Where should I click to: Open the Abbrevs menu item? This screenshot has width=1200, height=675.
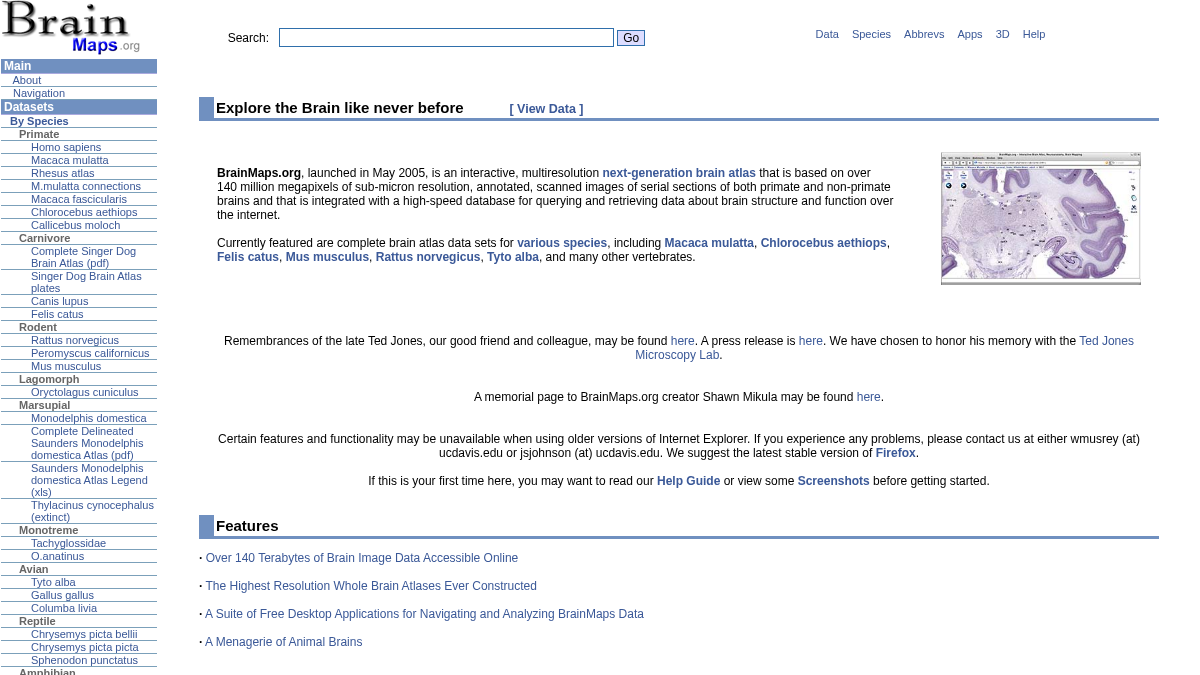(924, 34)
